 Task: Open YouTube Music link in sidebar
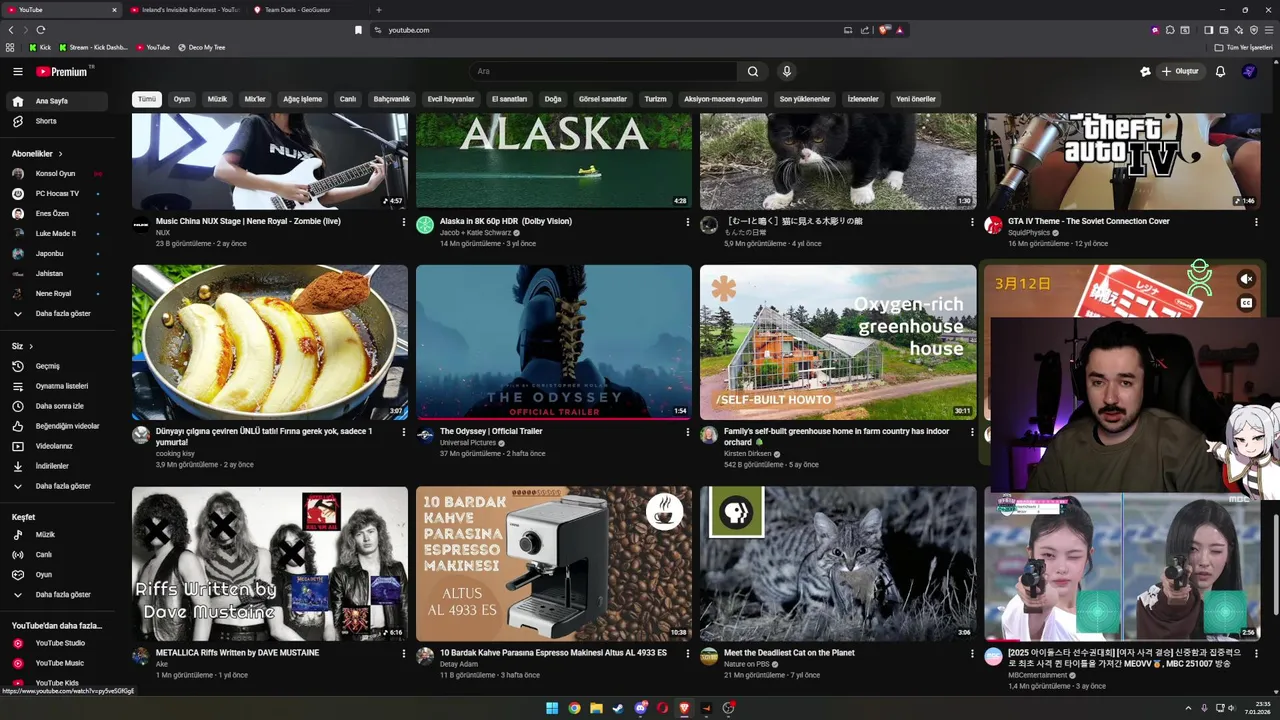point(59,663)
